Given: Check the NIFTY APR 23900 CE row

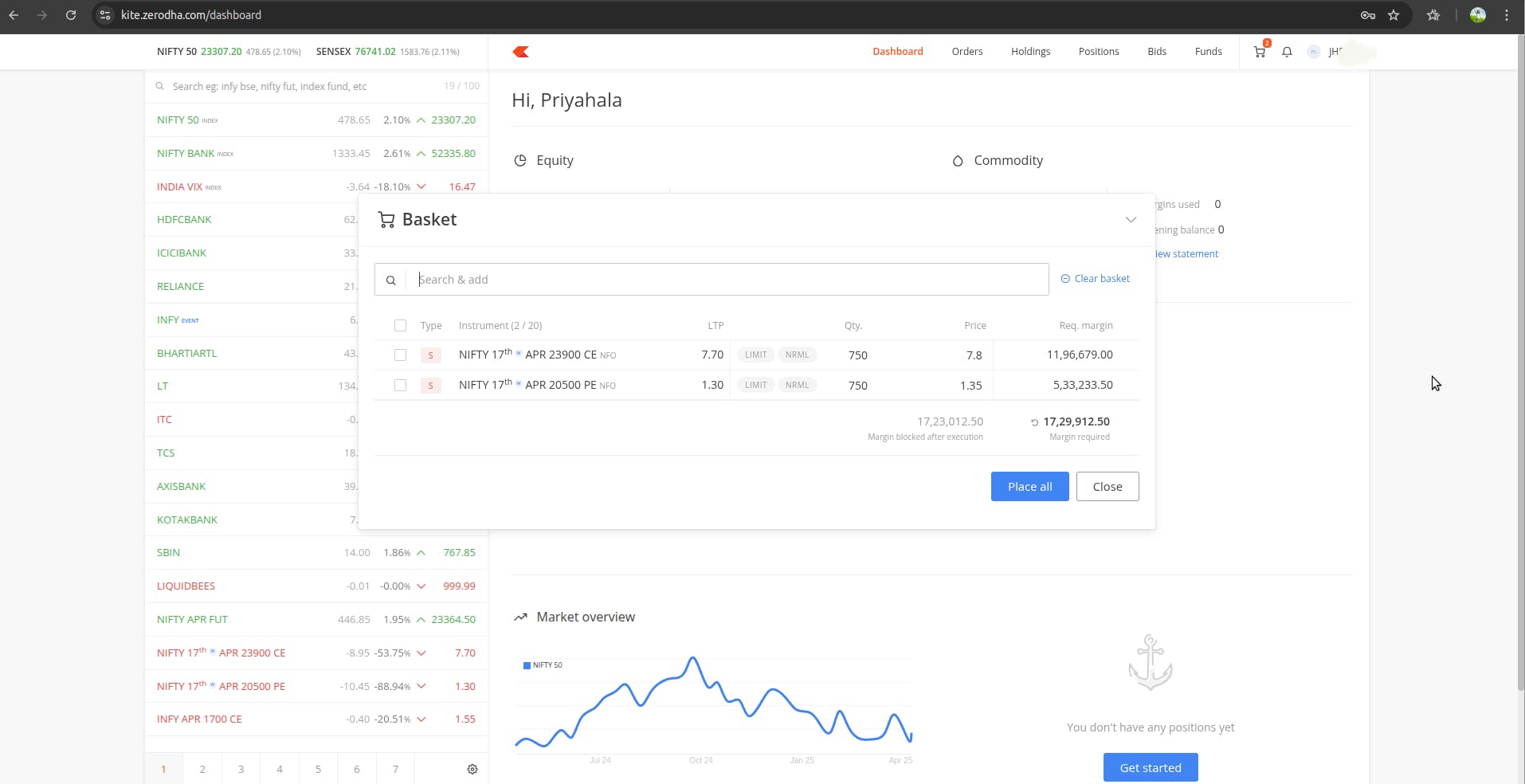Looking at the screenshot, I should [400, 355].
